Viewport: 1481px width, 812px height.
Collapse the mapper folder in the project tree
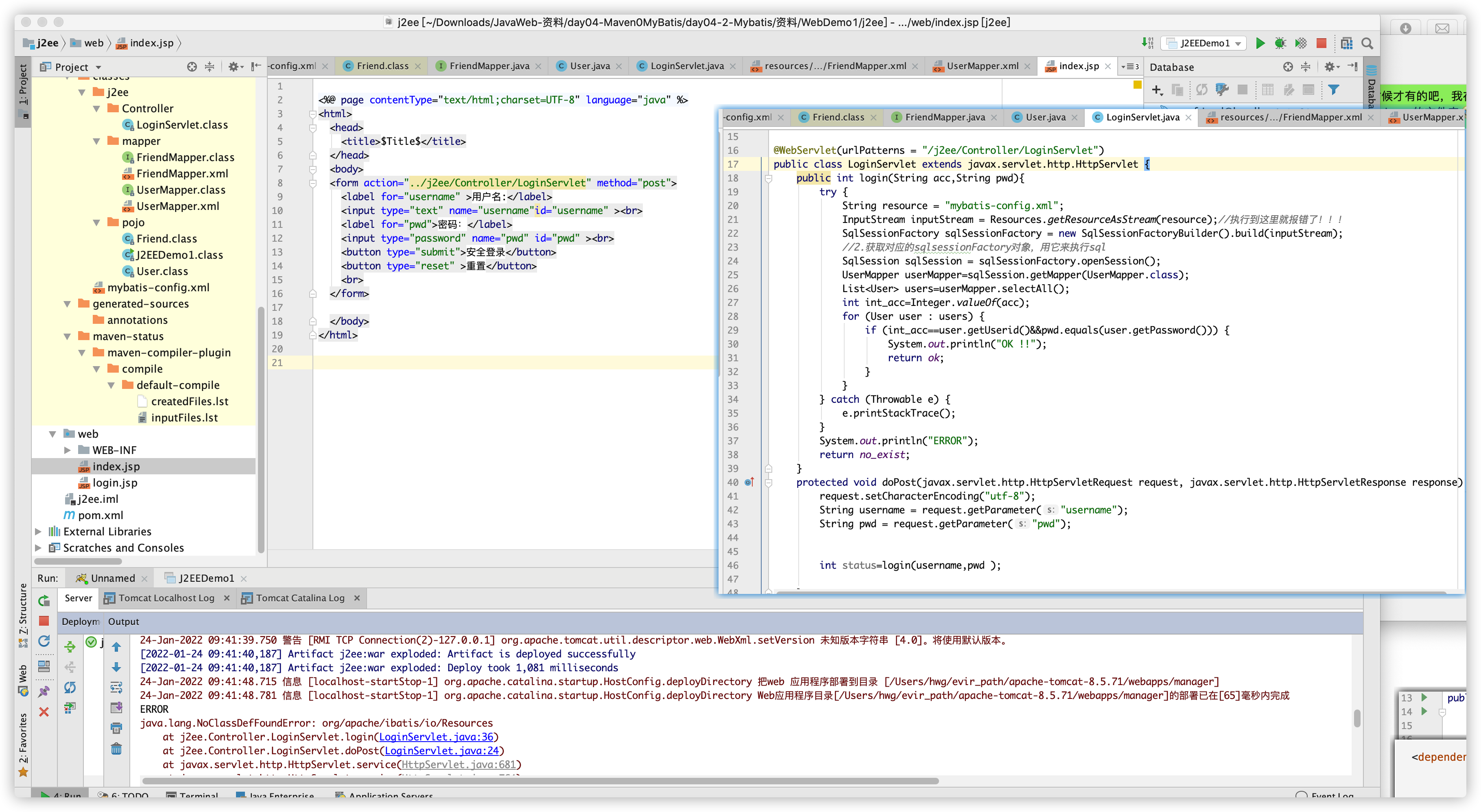tap(96, 141)
